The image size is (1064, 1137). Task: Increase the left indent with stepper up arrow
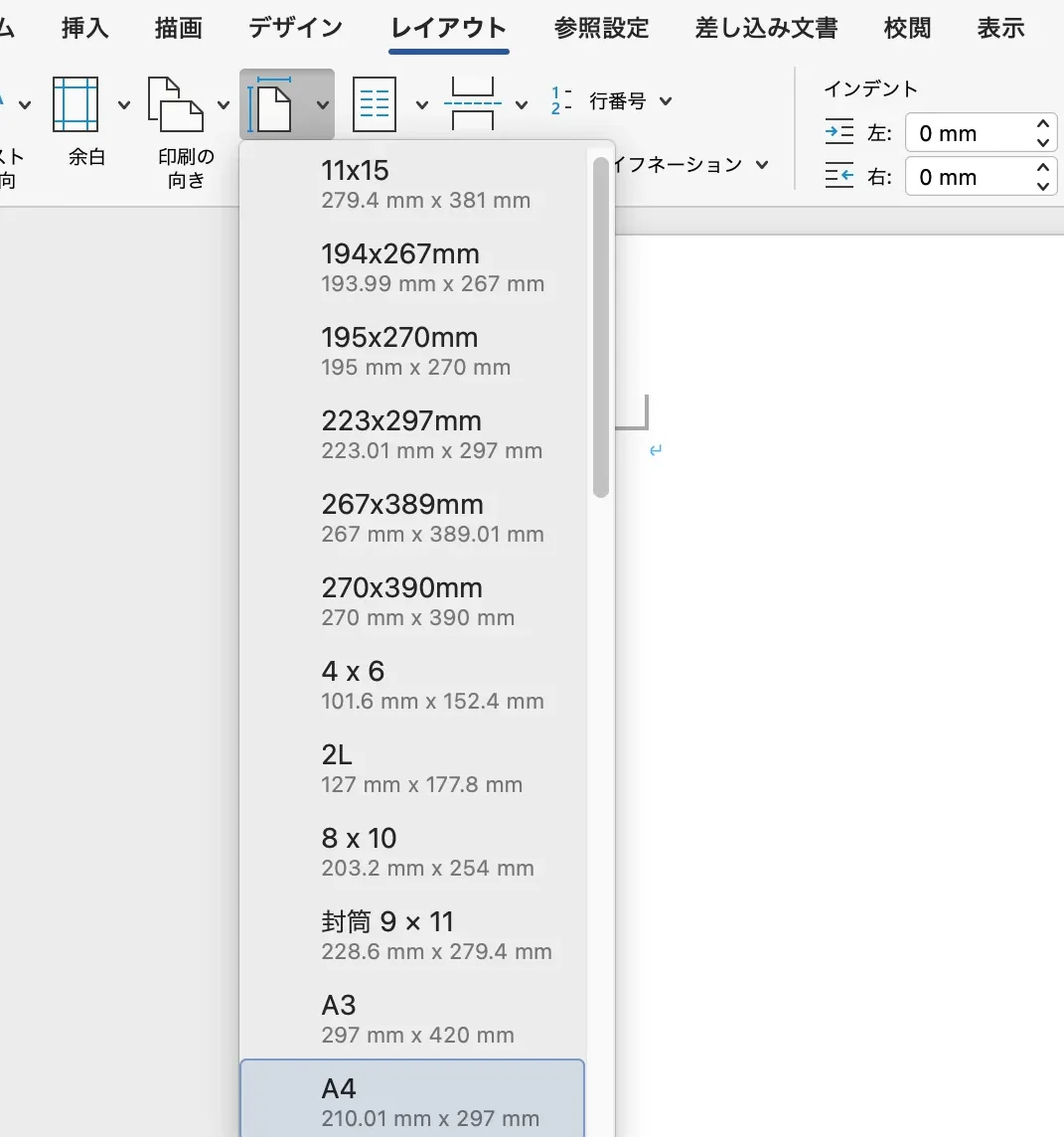pos(1042,124)
